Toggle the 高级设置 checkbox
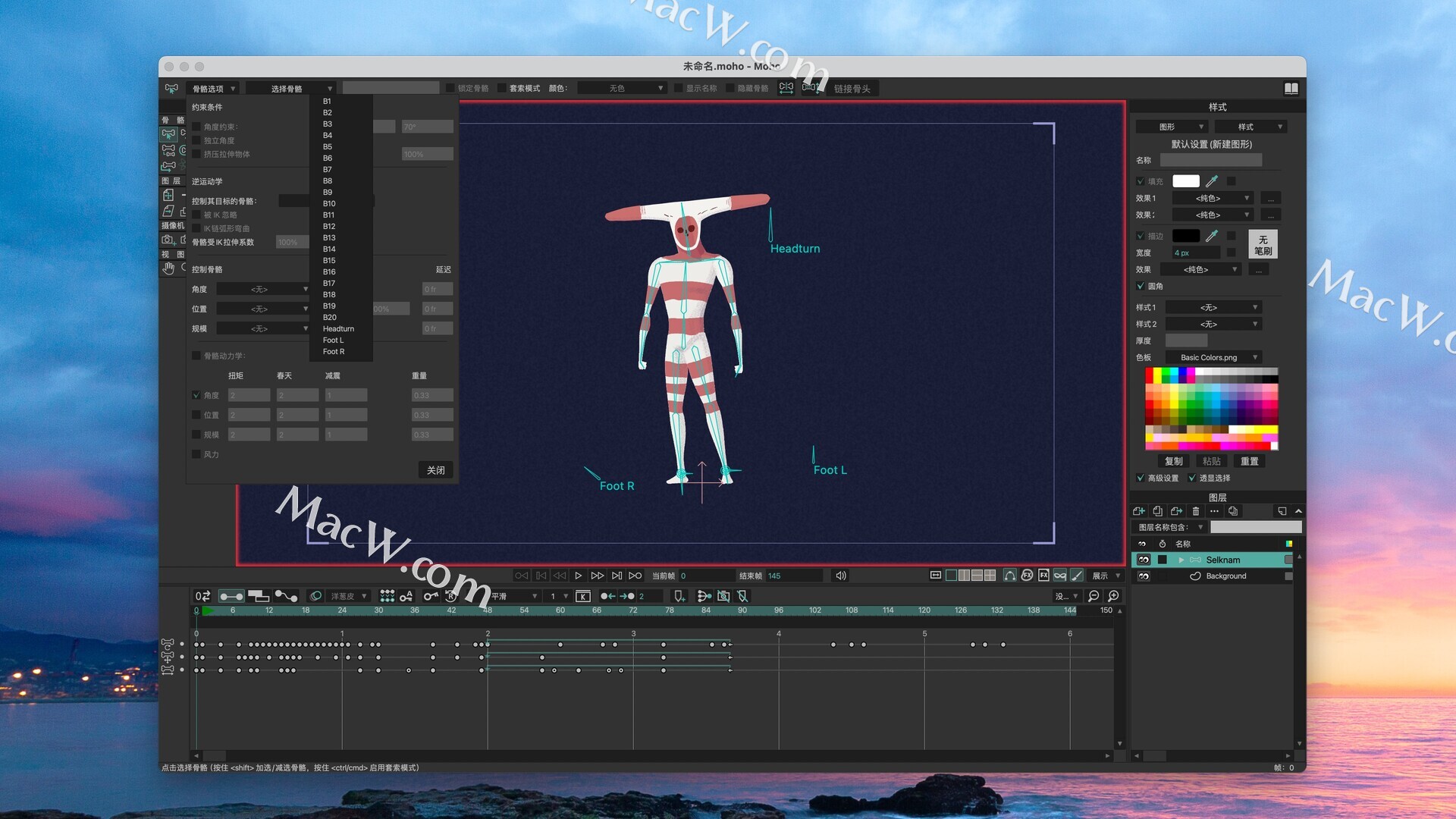The width and height of the screenshot is (1456, 819). [x=1141, y=478]
